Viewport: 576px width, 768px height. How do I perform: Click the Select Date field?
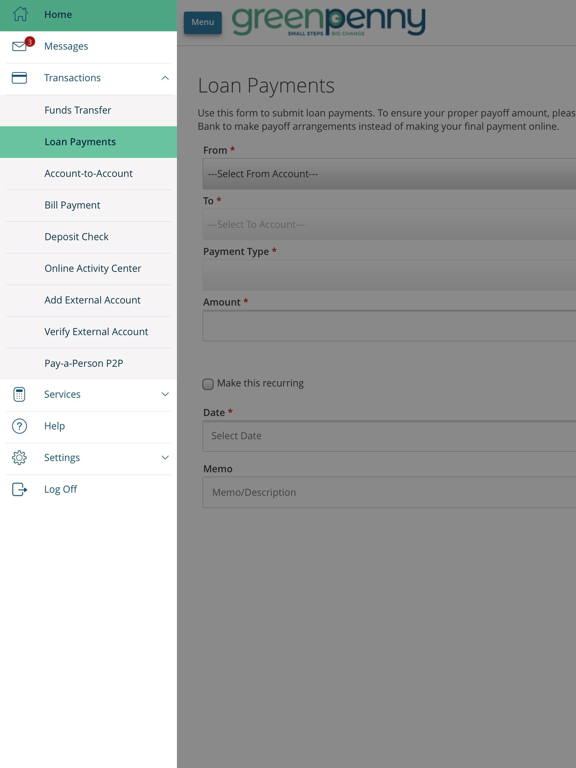tap(389, 436)
